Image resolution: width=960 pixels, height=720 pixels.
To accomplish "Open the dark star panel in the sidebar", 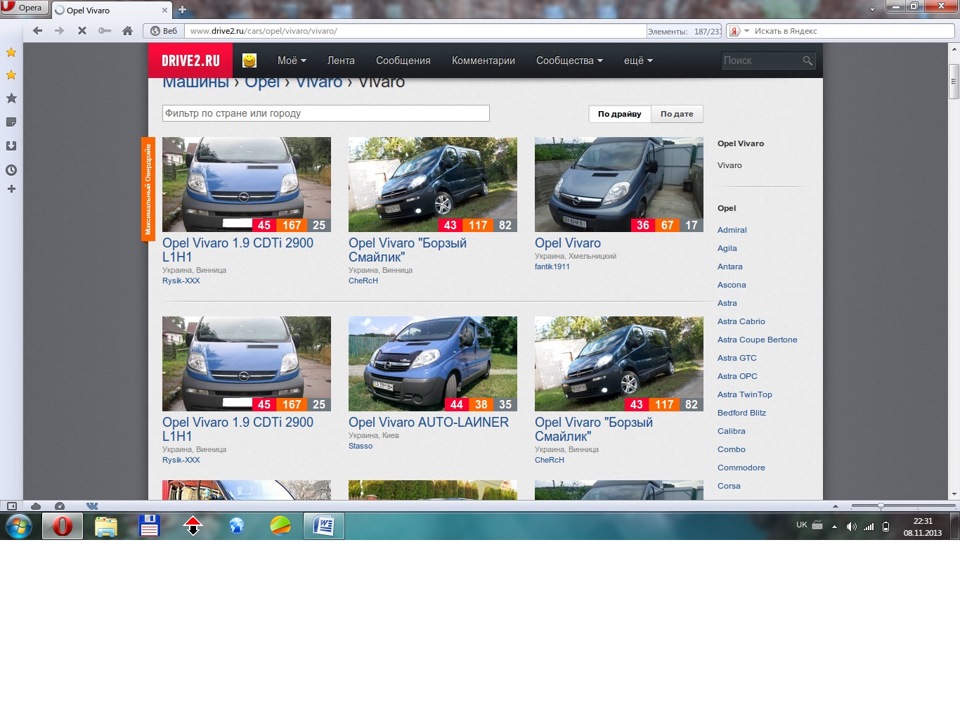I will tap(11, 98).
